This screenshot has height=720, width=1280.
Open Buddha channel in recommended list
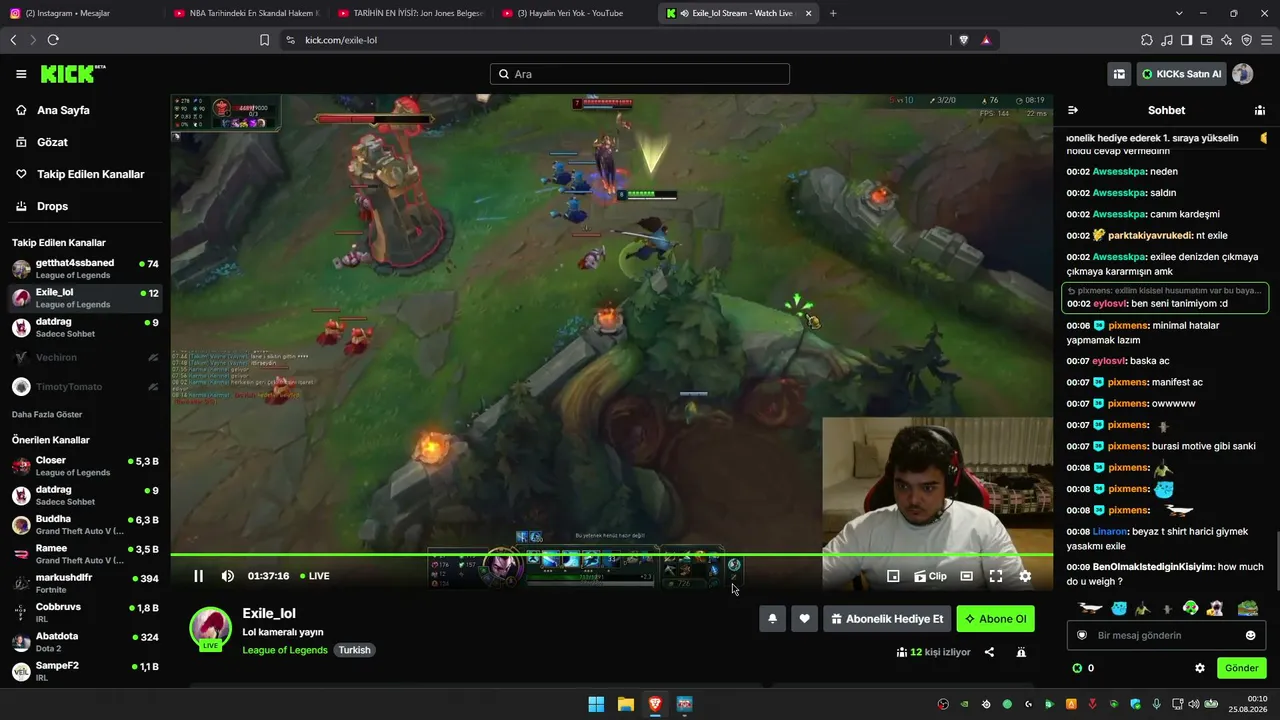[85, 525]
